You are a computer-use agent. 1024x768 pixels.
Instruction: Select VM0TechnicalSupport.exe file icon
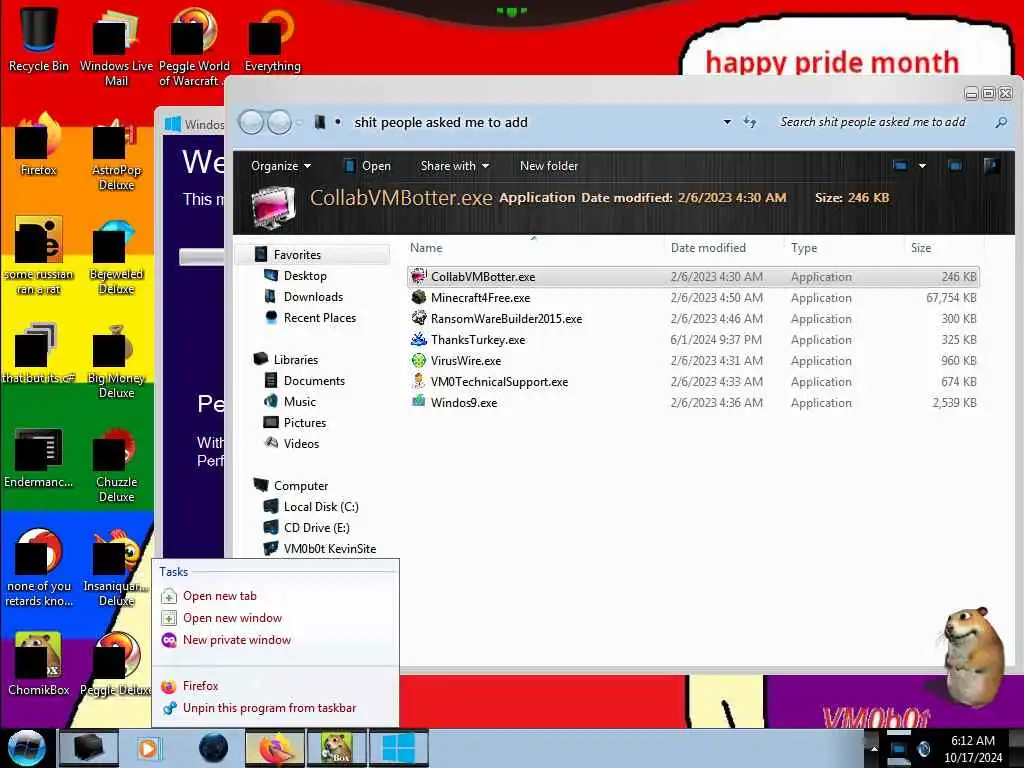coord(419,381)
